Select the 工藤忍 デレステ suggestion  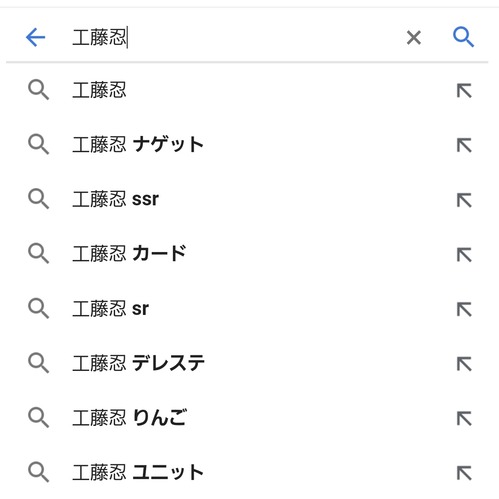(249, 363)
